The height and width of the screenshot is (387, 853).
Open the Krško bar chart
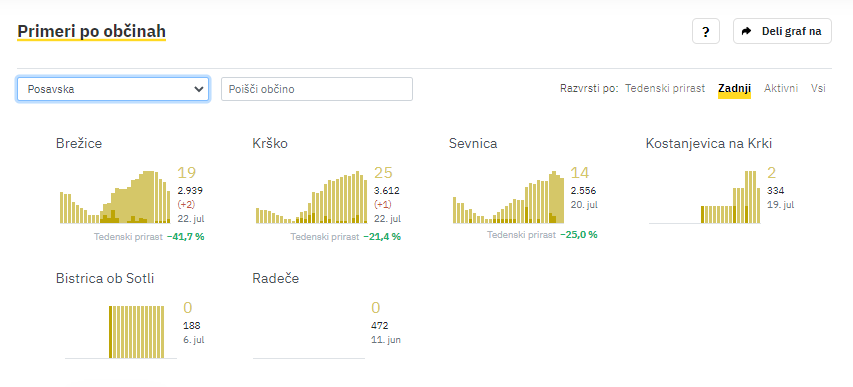[x=311, y=197]
